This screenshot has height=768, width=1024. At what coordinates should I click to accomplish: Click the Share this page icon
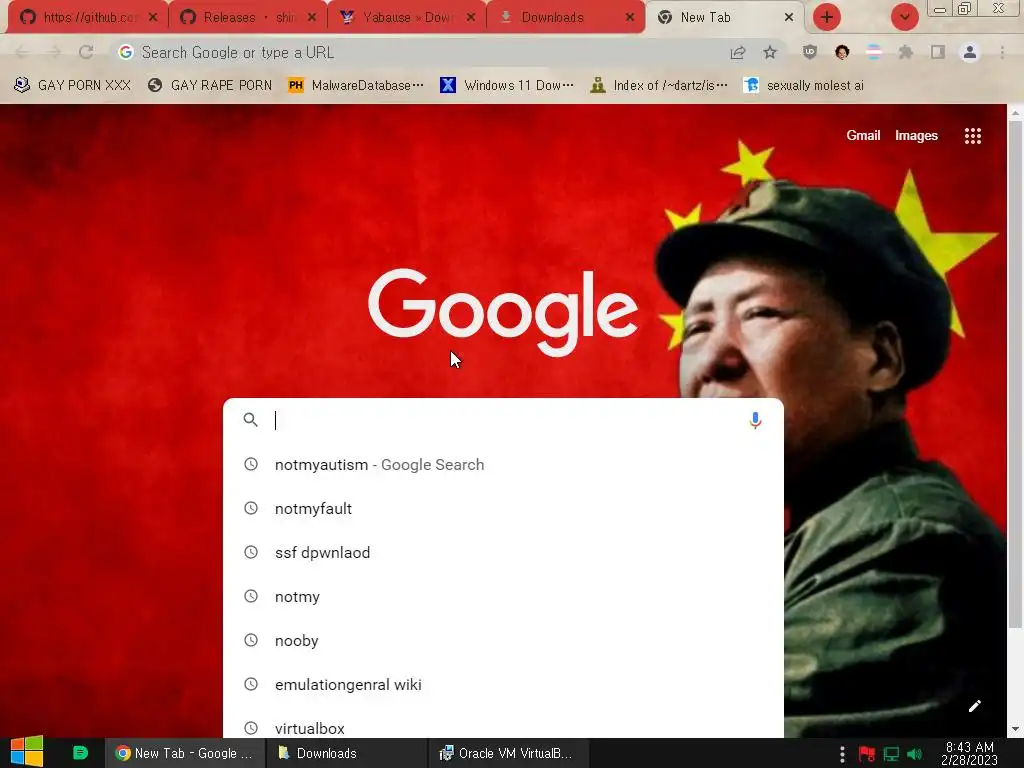pyautogui.click(x=738, y=52)
